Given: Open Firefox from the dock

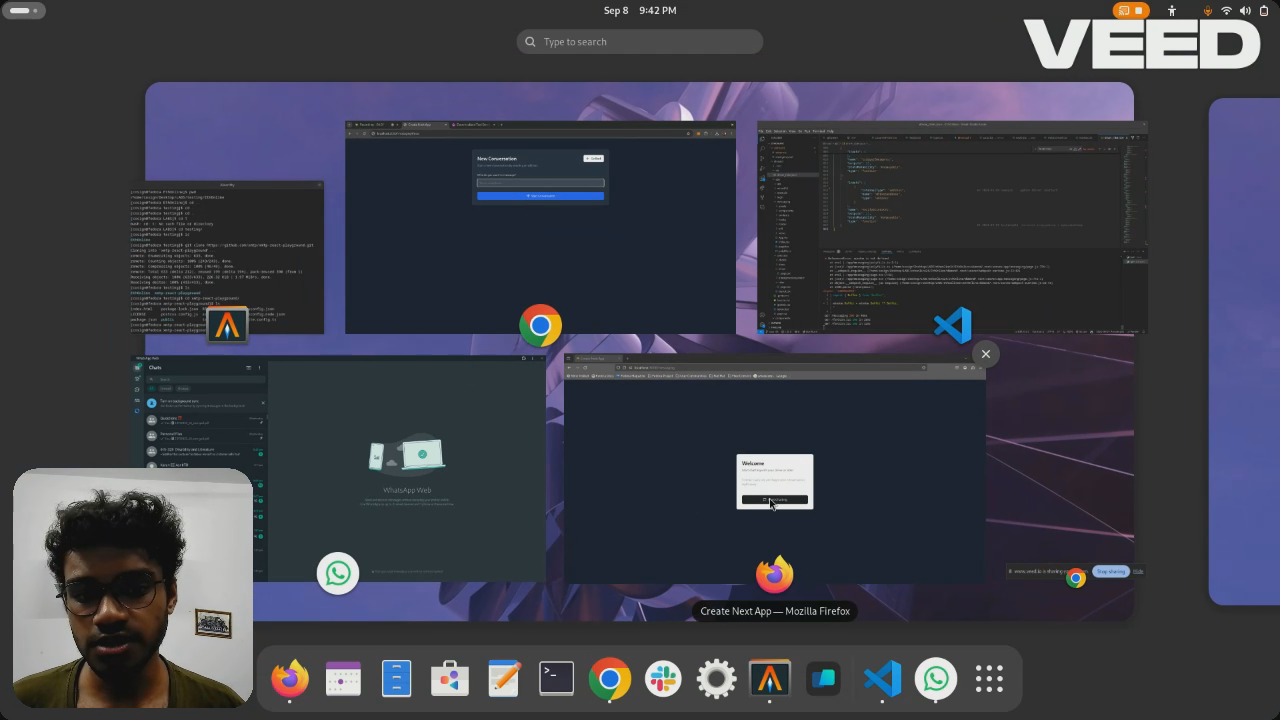Looking at the screenshot, I should pos(290,679).
